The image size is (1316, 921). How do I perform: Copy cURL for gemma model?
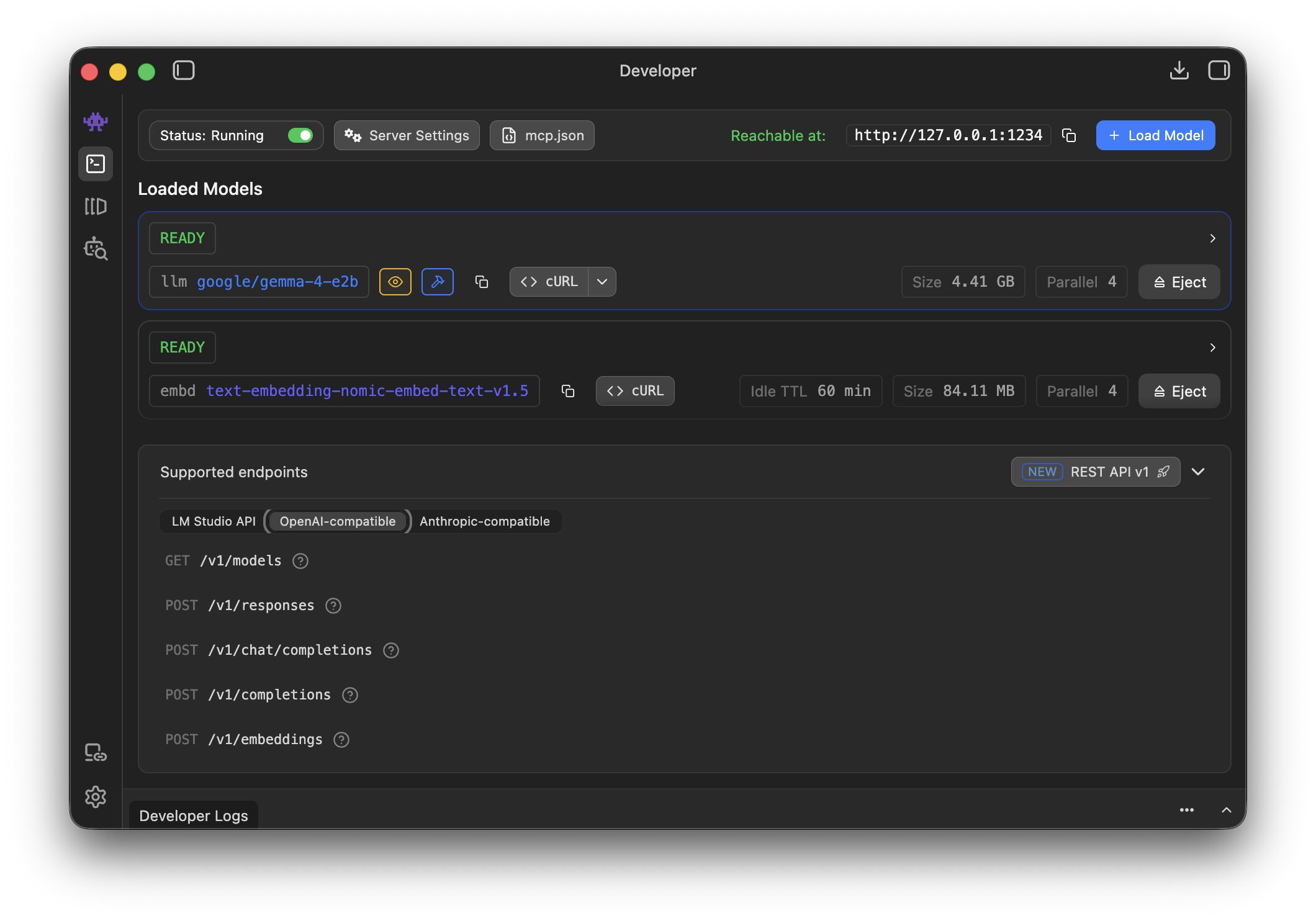(549, 282)
